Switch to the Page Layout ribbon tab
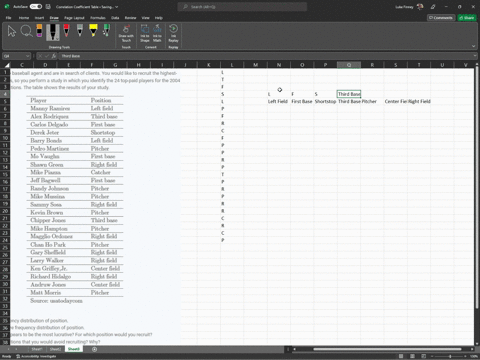 (74, 18)
